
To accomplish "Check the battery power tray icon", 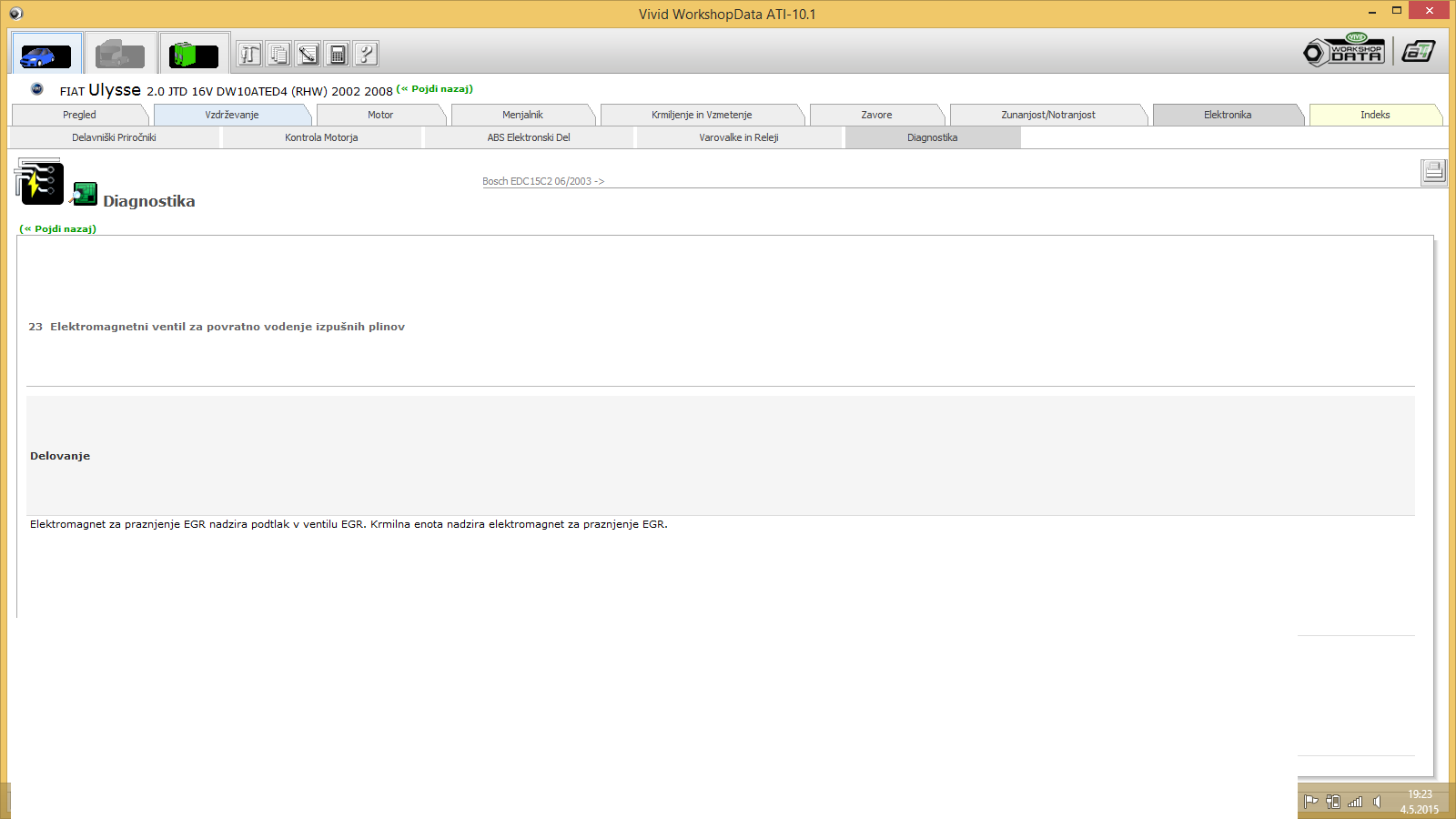I will (1333, 802).
